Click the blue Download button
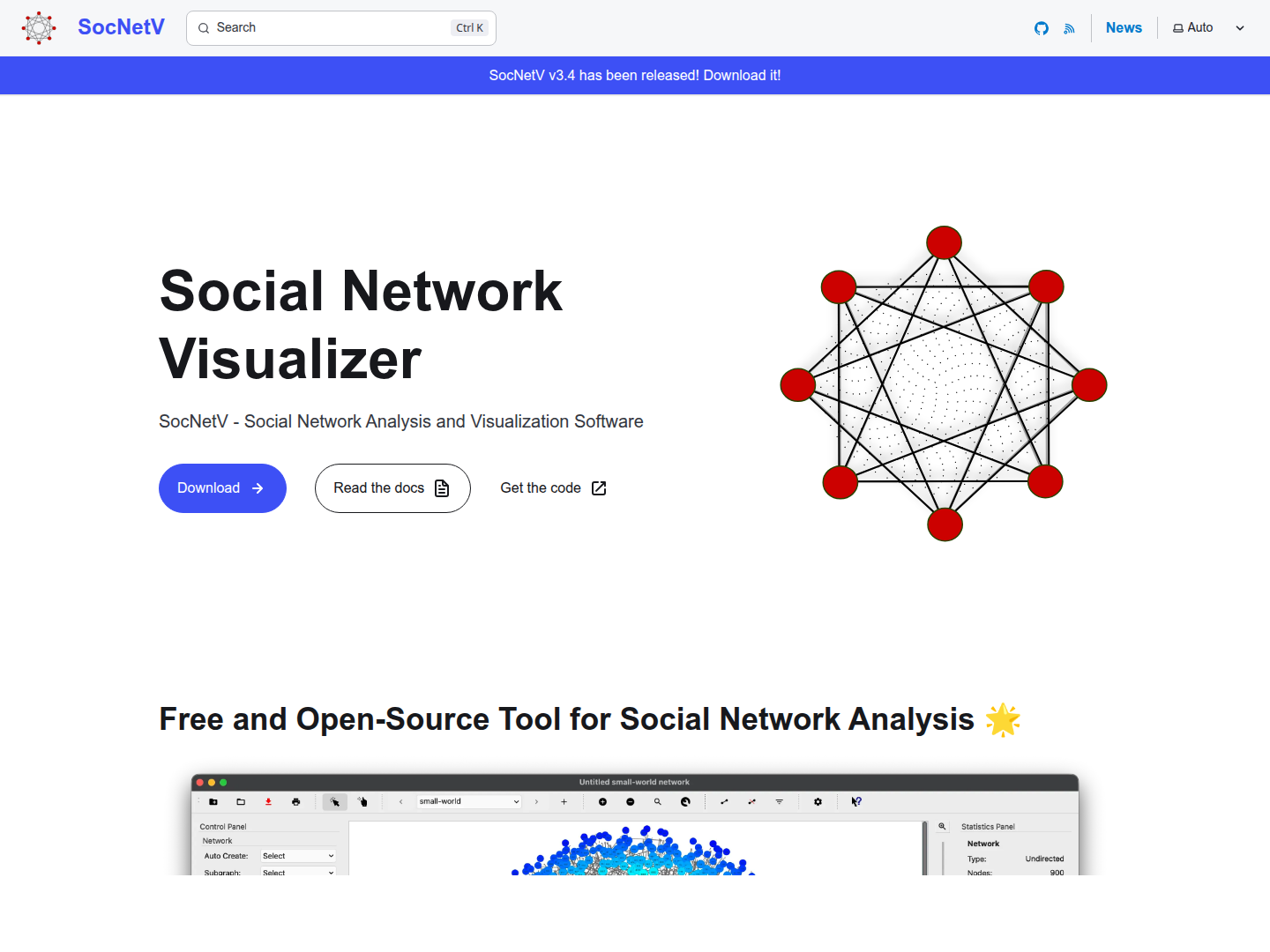This screenshot has width=1270, height=952. pos(222,488)
